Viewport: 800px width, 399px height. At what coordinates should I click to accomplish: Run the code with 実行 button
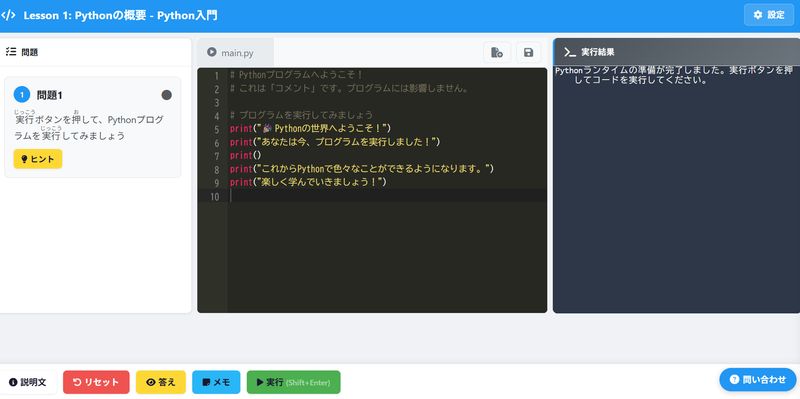pos(293,382)
